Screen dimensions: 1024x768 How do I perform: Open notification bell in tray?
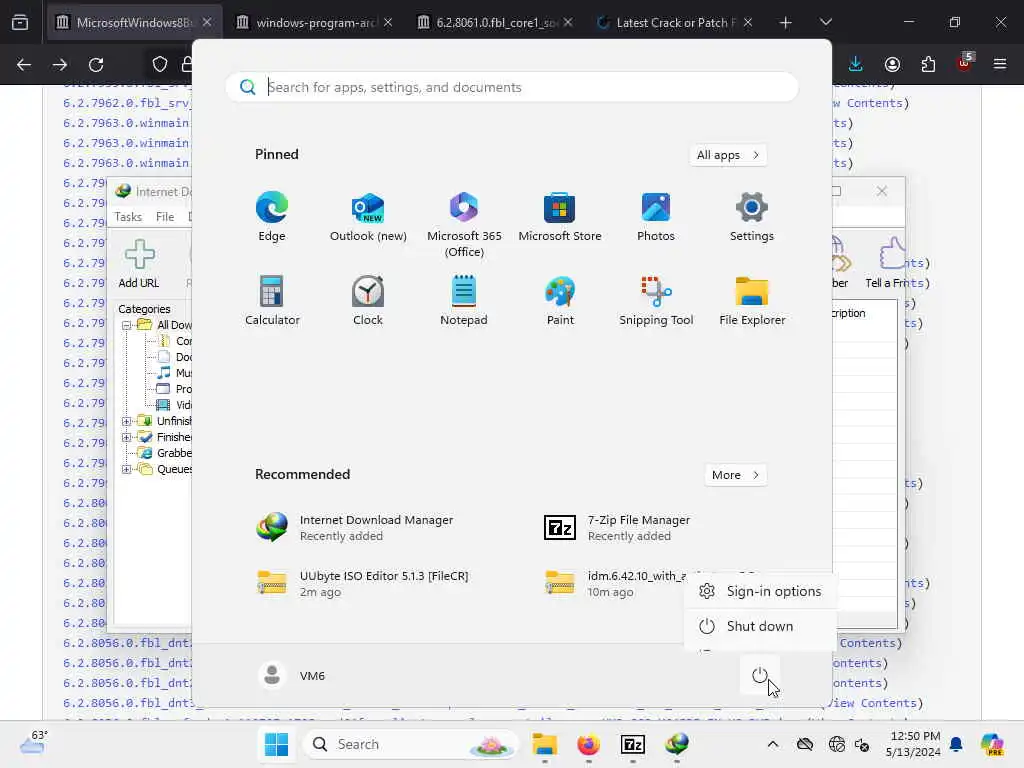[x=956, y=744]
